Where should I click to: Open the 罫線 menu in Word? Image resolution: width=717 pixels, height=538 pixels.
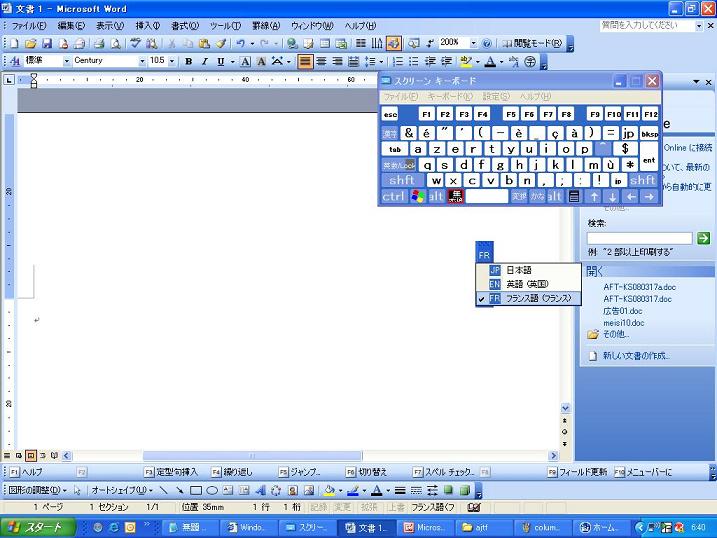click(x=266, y=26)
